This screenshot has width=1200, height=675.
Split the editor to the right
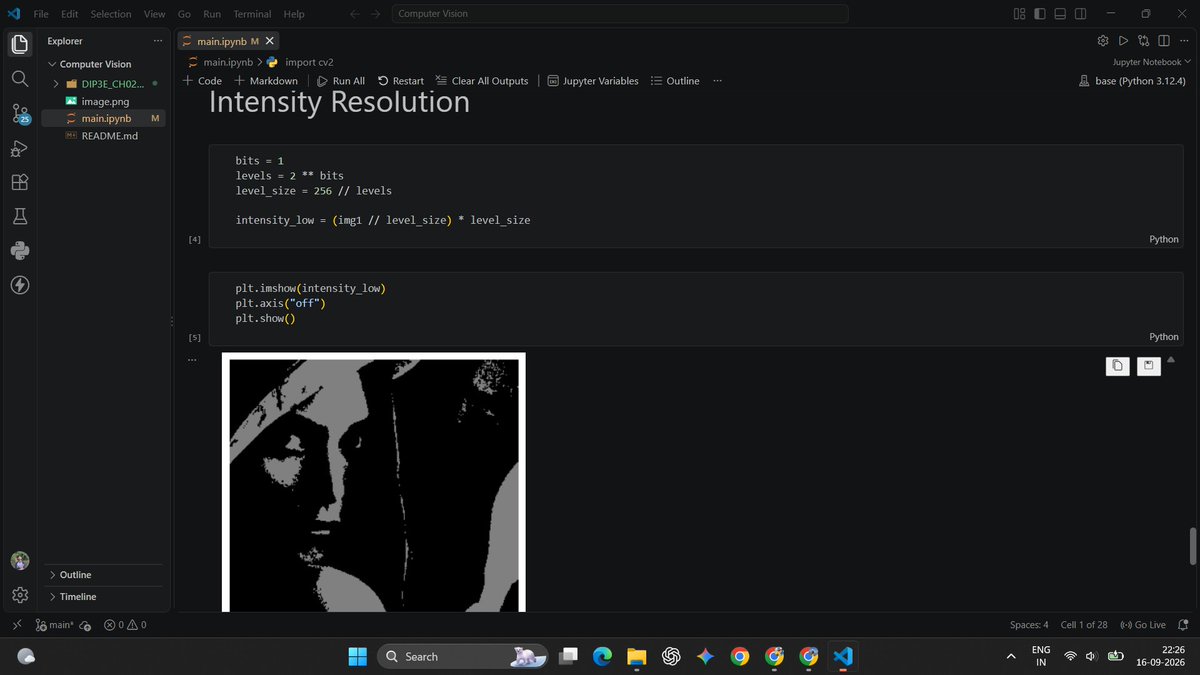point(1163,41)
